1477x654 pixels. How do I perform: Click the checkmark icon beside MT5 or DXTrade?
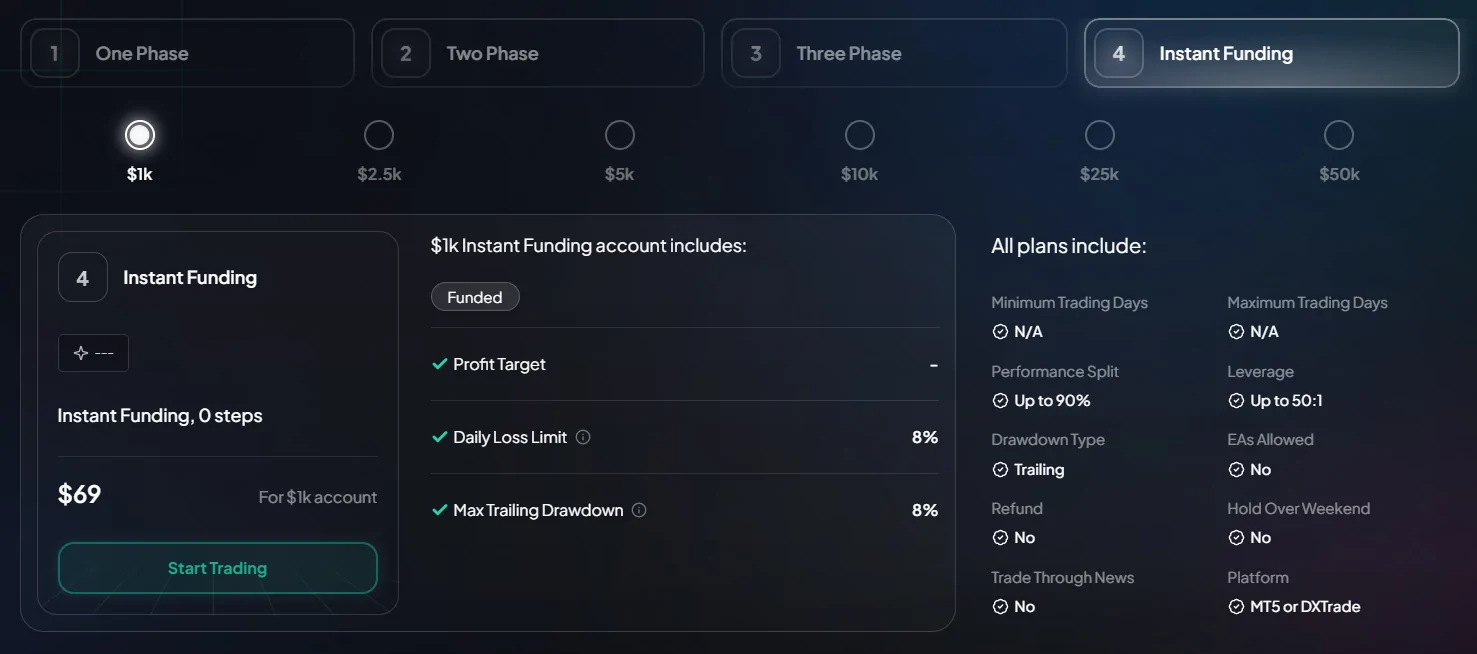[1236, 607]
